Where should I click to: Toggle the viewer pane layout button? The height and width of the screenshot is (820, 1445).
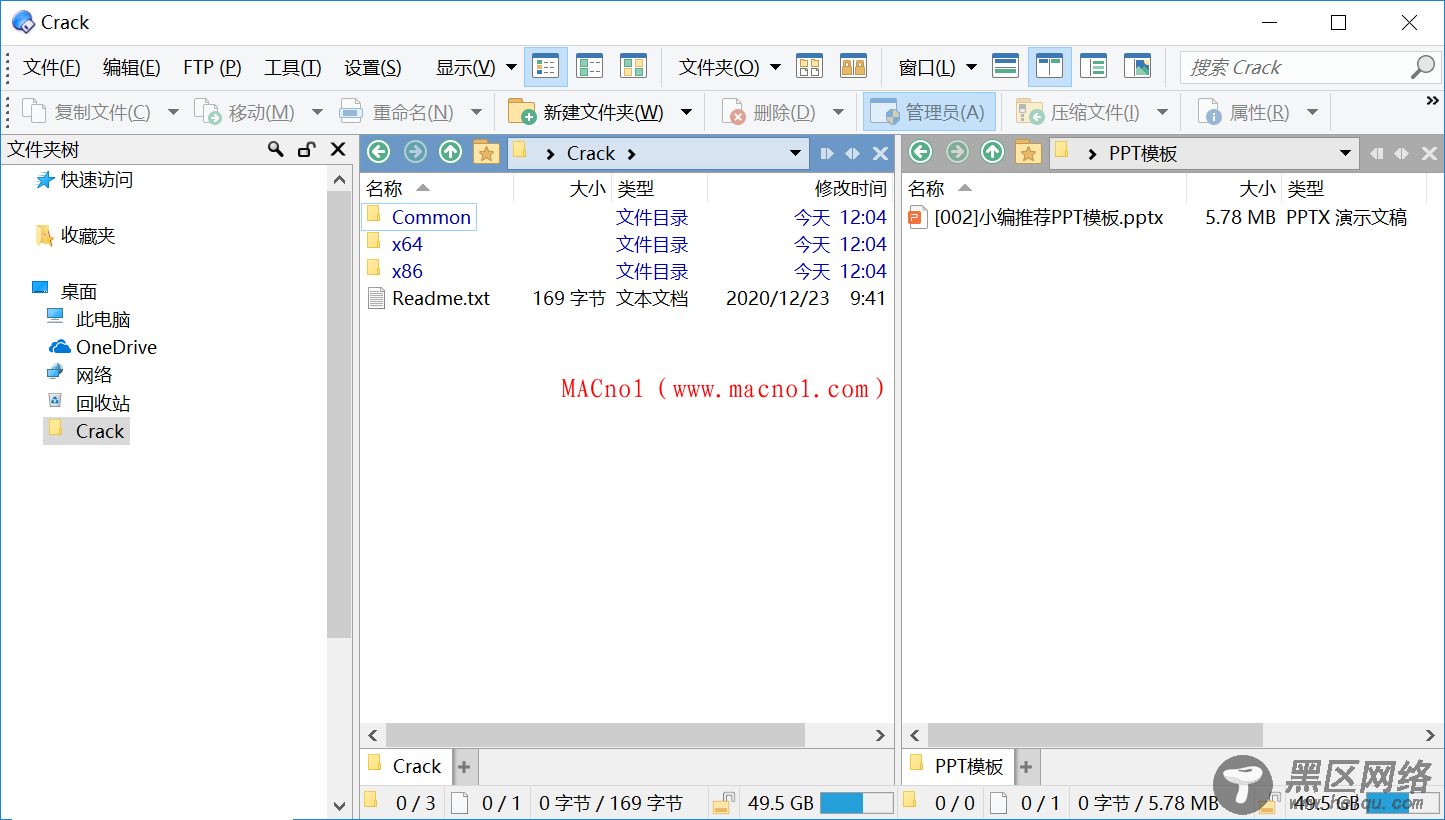1137,67
